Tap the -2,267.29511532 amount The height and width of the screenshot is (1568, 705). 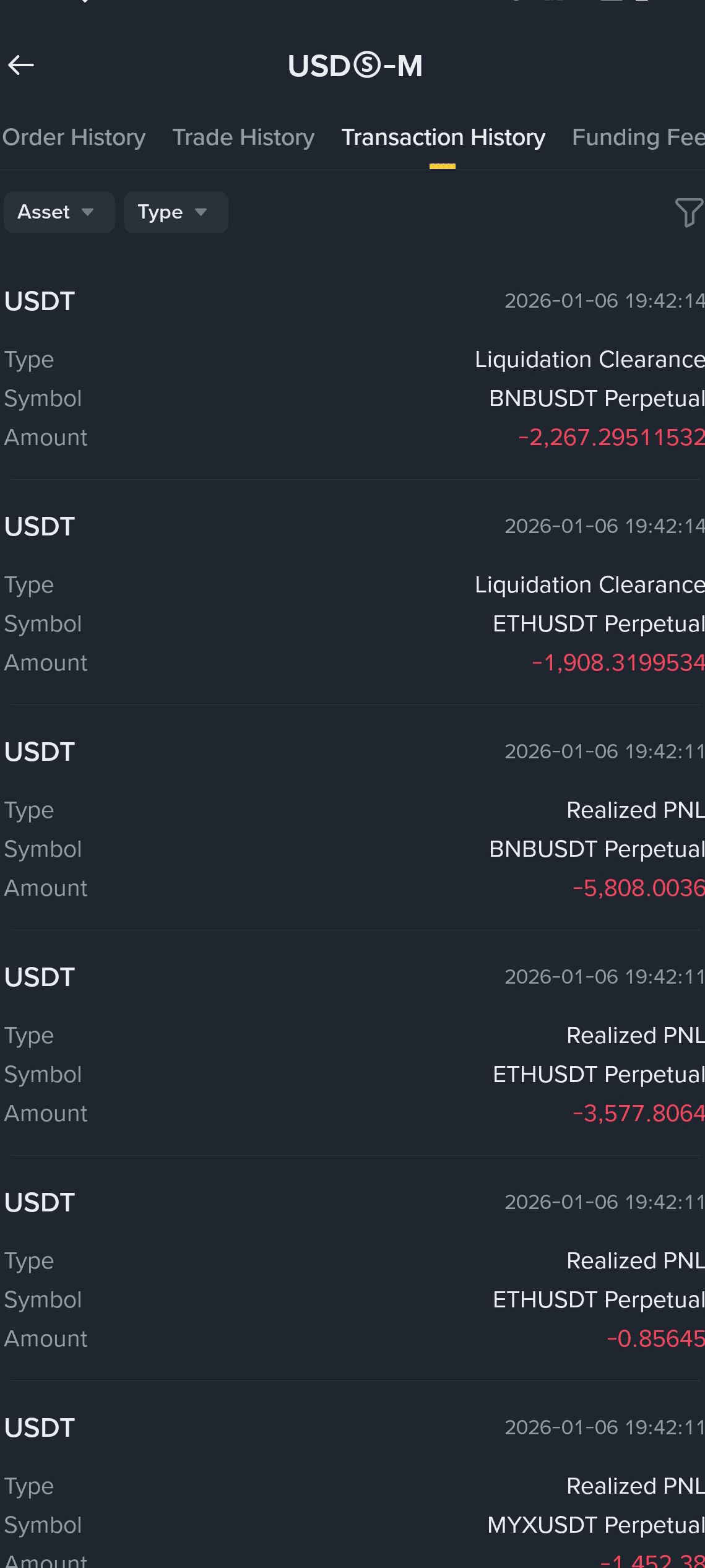click(611, 438)
